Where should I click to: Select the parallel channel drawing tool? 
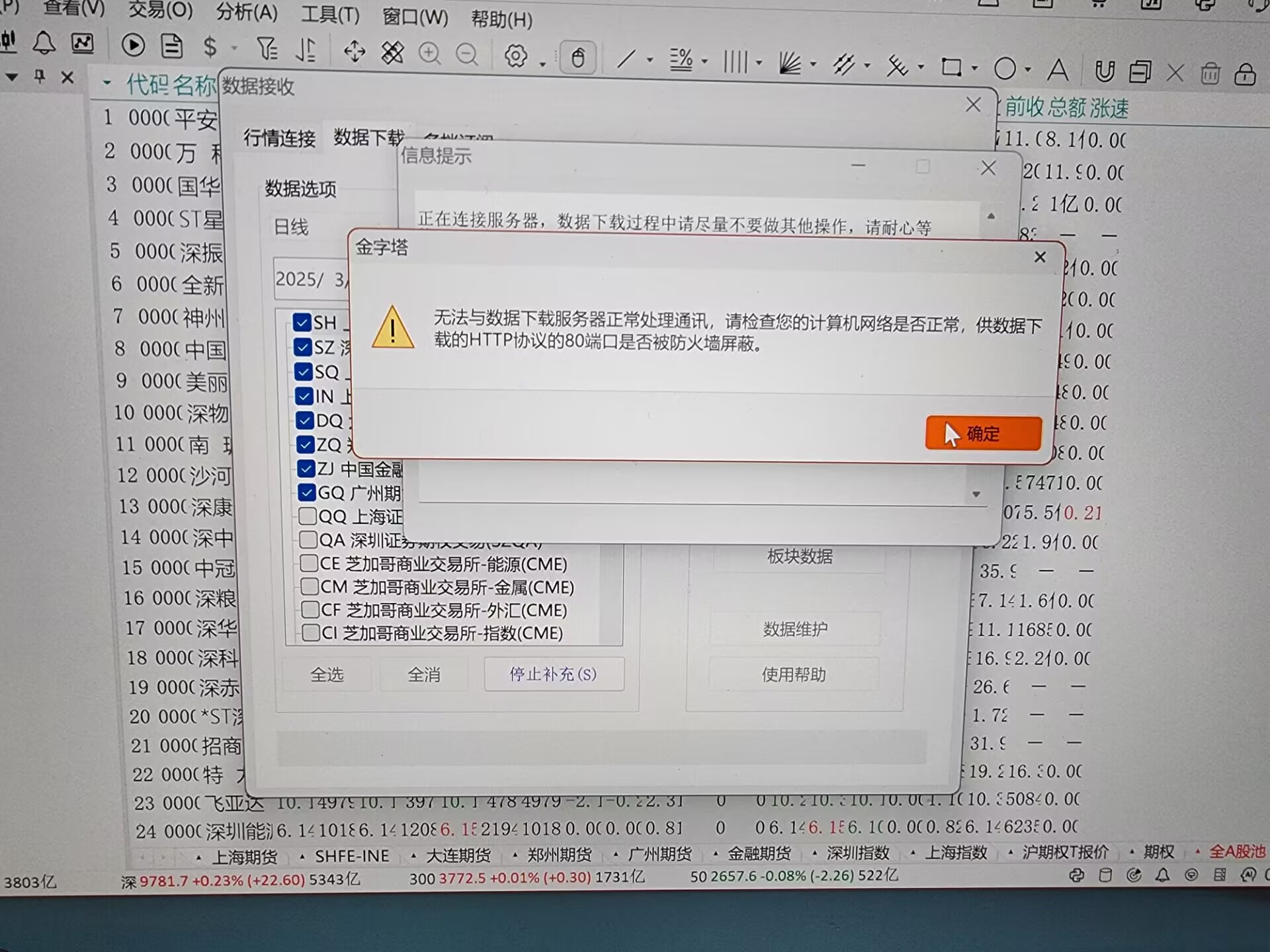point(843,64)
